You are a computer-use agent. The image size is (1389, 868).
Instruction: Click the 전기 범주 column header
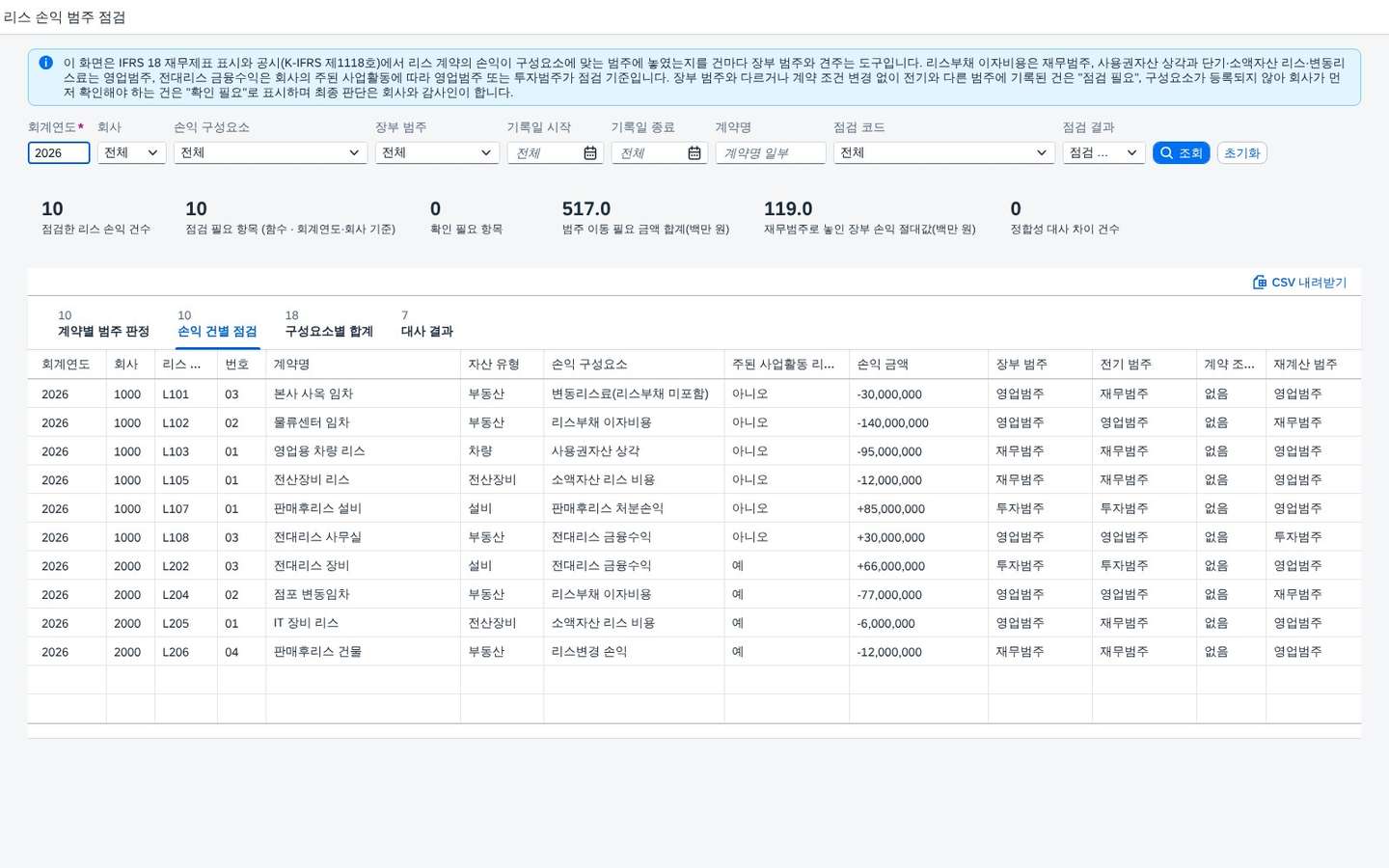1144,365
